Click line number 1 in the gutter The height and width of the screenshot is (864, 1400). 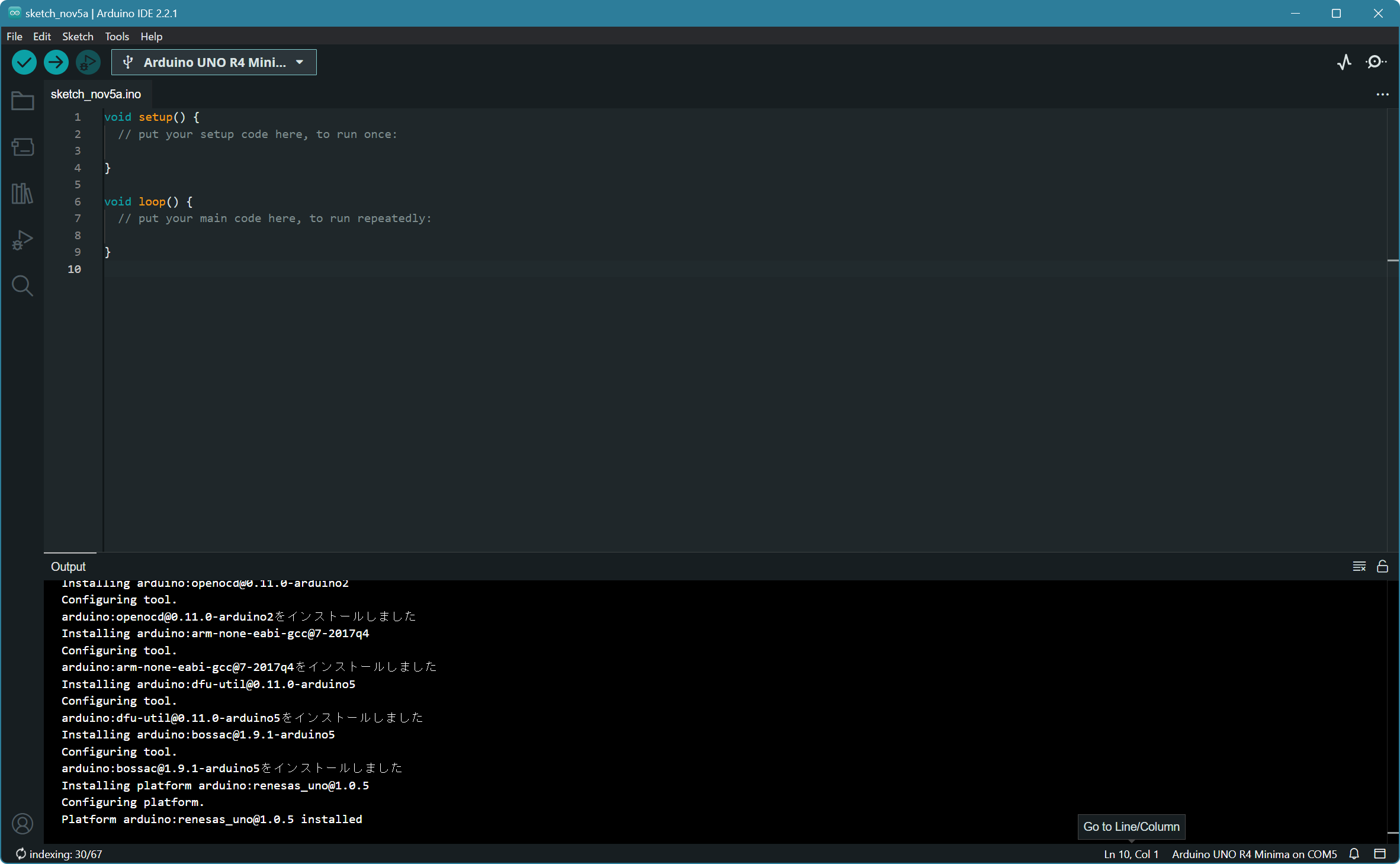point(78,117)
